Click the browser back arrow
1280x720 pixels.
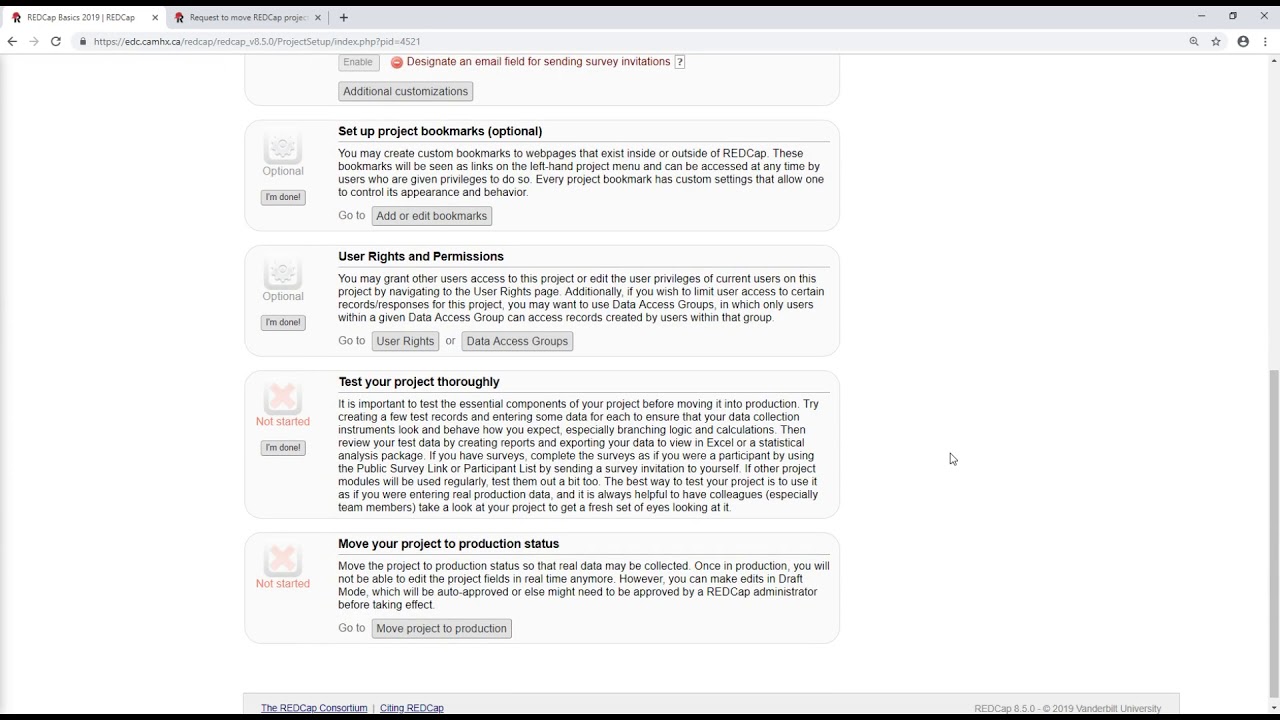click(12, 41)
